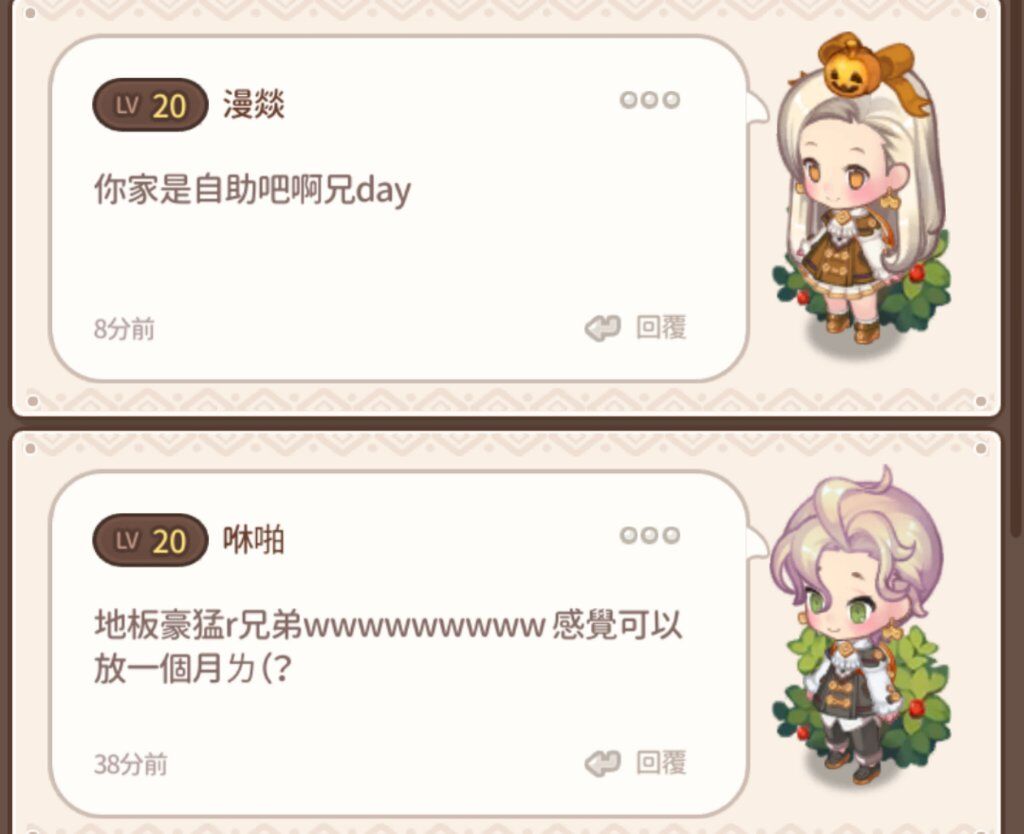Select comment text 你家是自助吧啊兄day
The height and width of the screenshot is (834, 1024).
(253, 190)
